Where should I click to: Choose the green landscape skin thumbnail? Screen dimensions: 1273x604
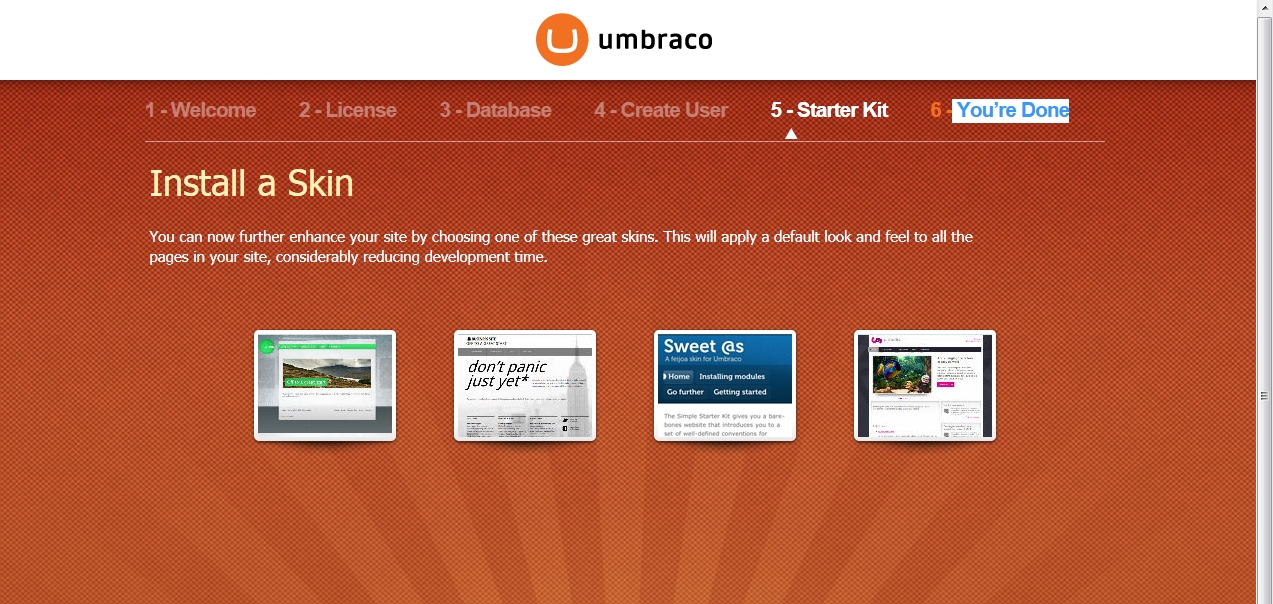tap(325, 385)
